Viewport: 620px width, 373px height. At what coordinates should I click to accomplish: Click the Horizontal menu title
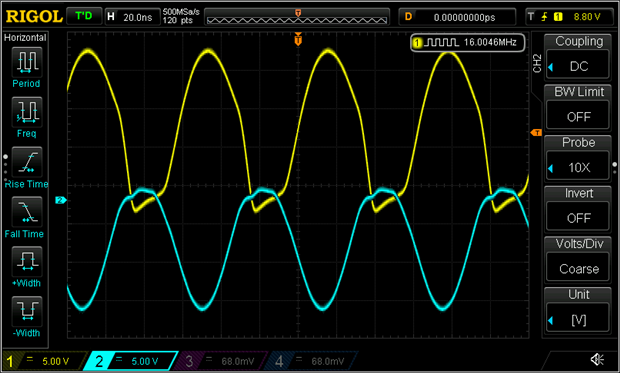point(25,38)
